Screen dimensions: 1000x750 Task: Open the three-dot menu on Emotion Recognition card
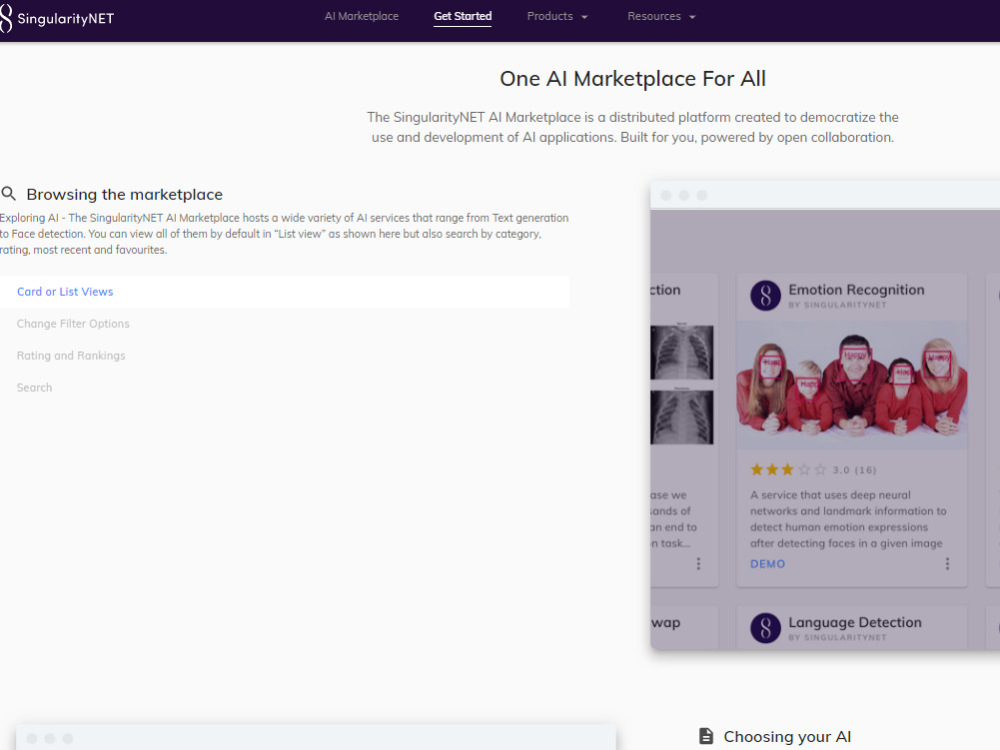947,564
